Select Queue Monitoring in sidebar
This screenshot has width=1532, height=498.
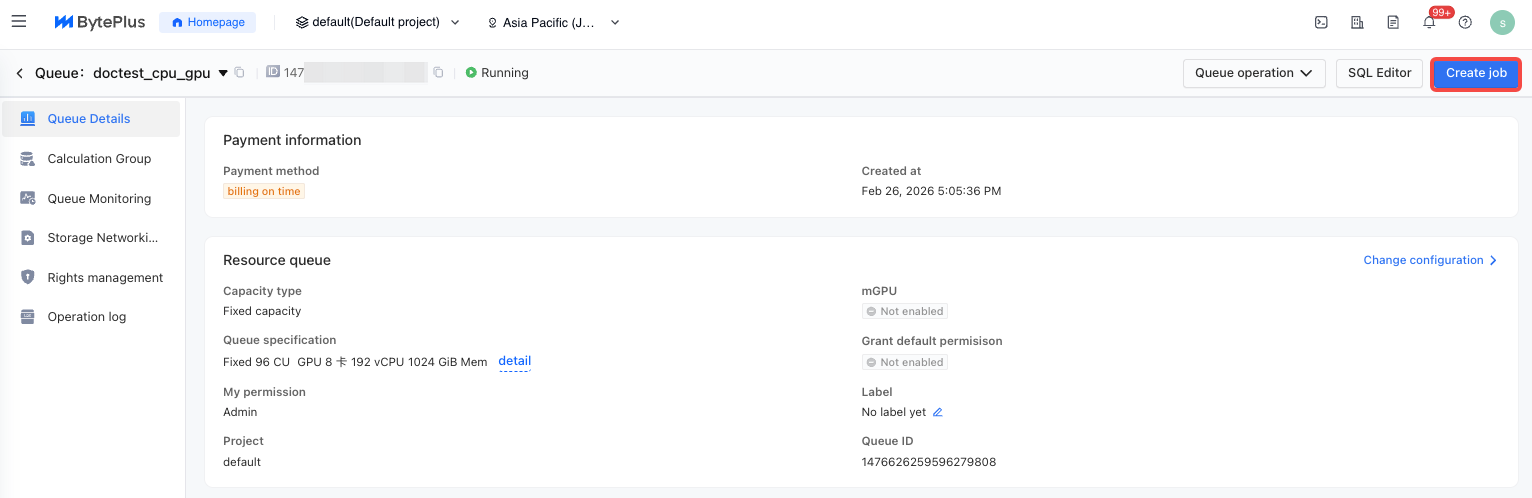pos(99,198)
